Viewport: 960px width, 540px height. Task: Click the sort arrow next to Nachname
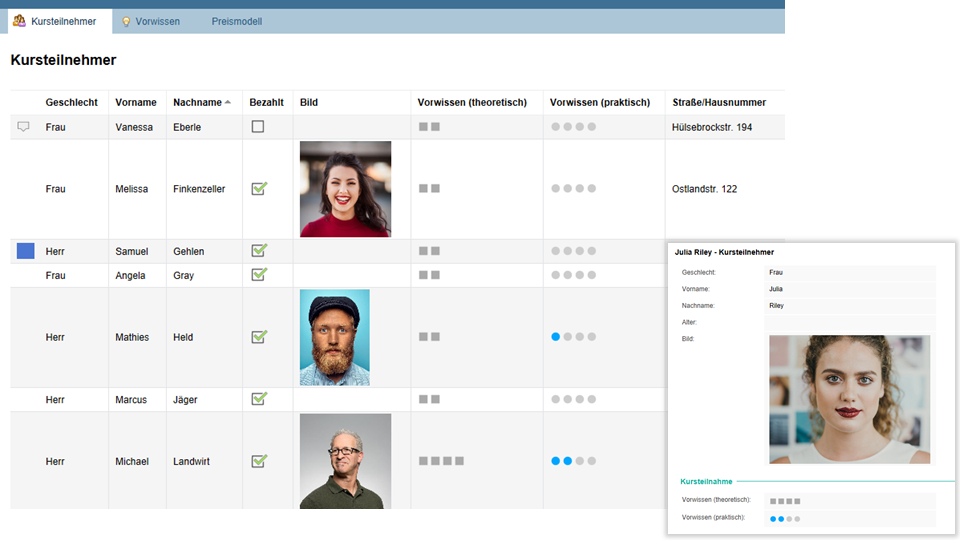pos(228,102)
